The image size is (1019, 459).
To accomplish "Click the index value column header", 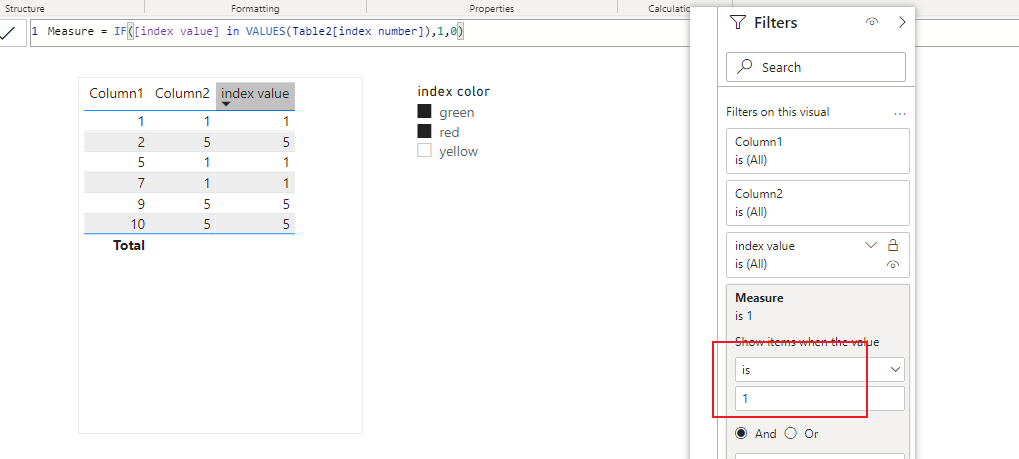I will (255, 94).
